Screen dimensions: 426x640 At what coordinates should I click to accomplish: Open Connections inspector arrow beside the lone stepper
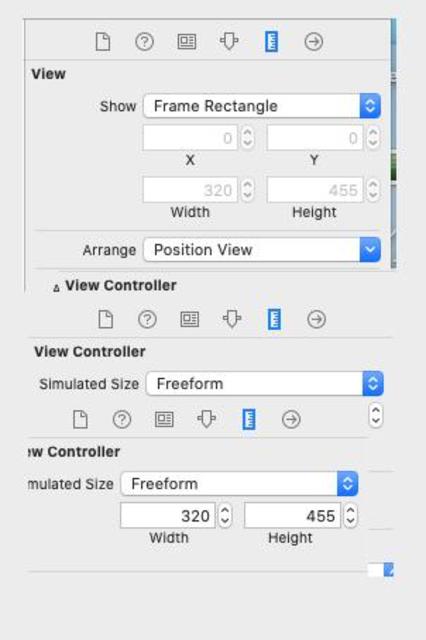tap(291, 419)
